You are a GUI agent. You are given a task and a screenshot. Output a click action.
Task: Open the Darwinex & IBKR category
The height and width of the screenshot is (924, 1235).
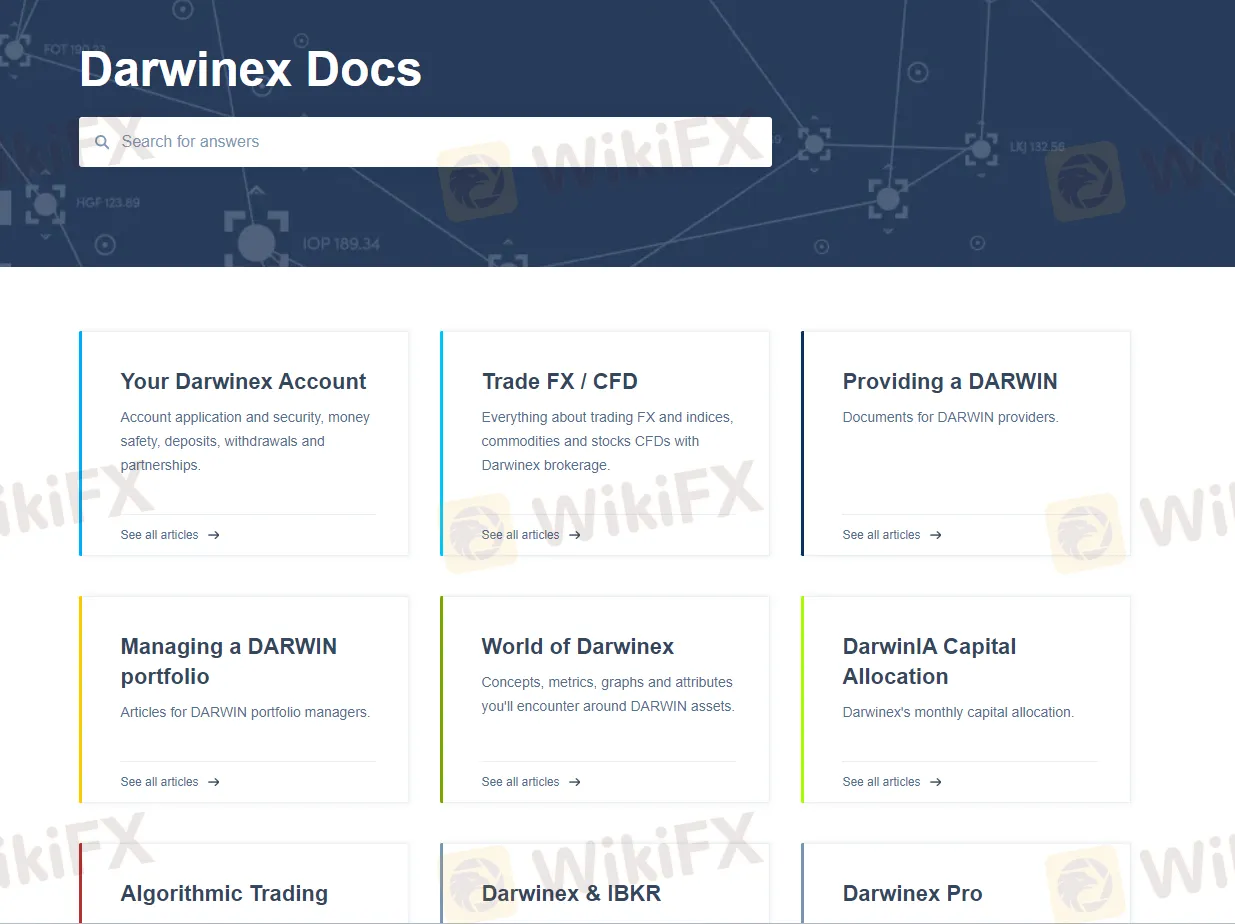(x=571, y=893)
